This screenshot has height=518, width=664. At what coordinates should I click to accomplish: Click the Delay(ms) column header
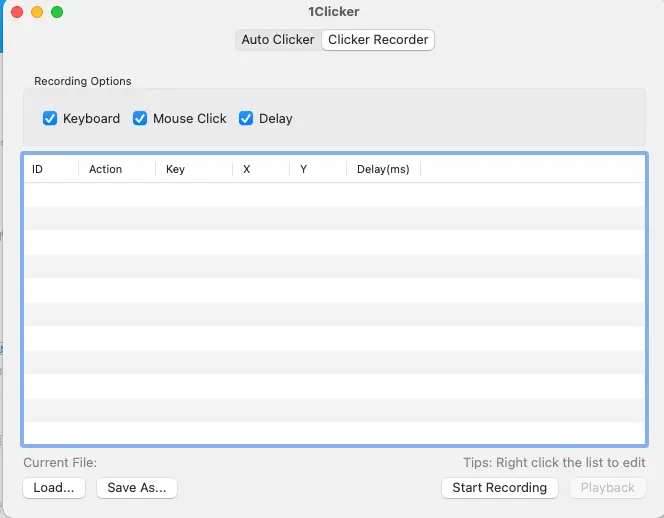383,169
